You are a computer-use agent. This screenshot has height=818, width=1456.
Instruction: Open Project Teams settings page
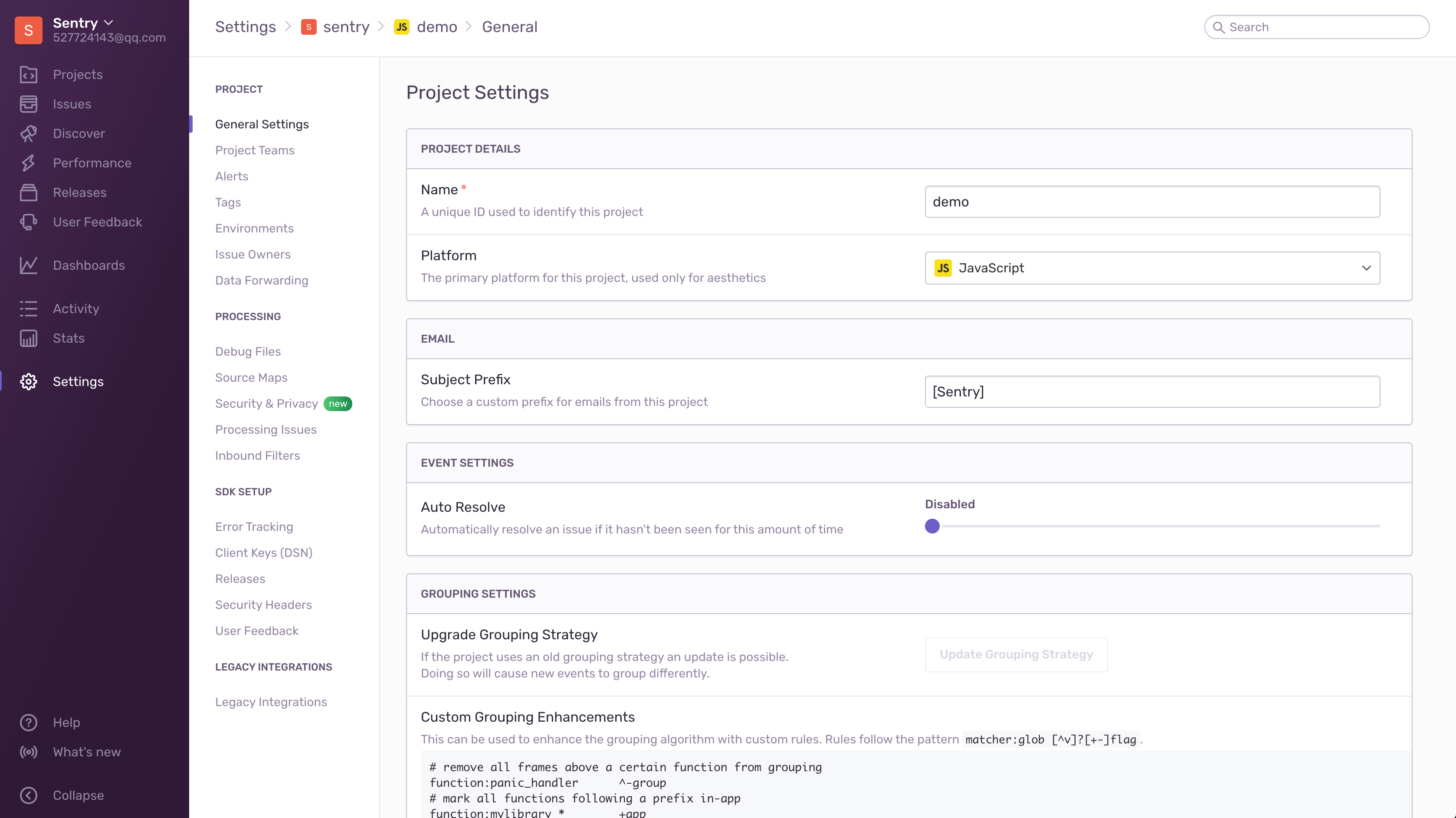click(x=254, y=150)
